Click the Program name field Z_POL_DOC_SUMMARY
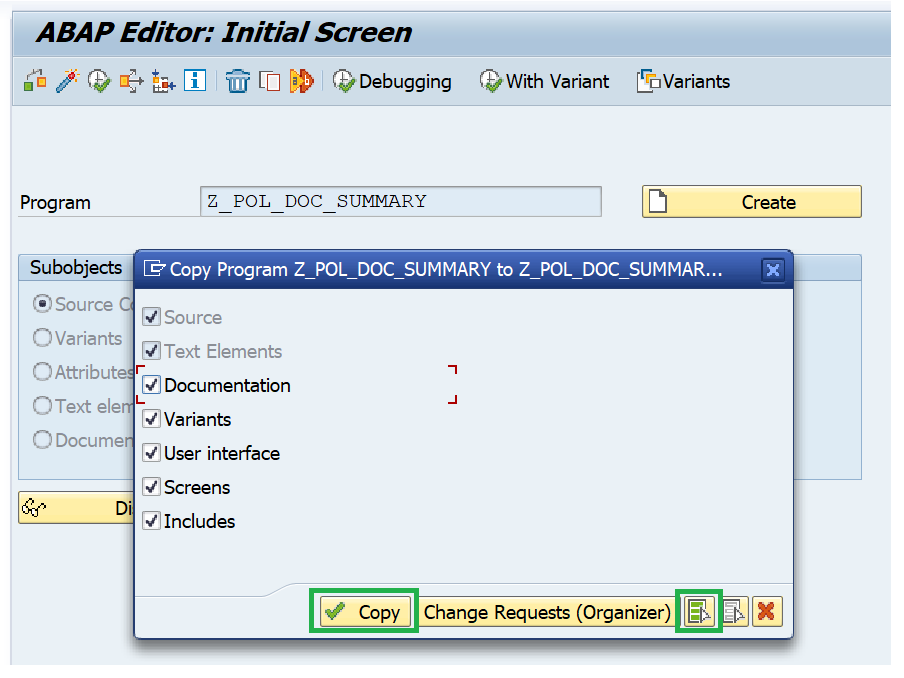904x678 pixels. pos(401,201)
